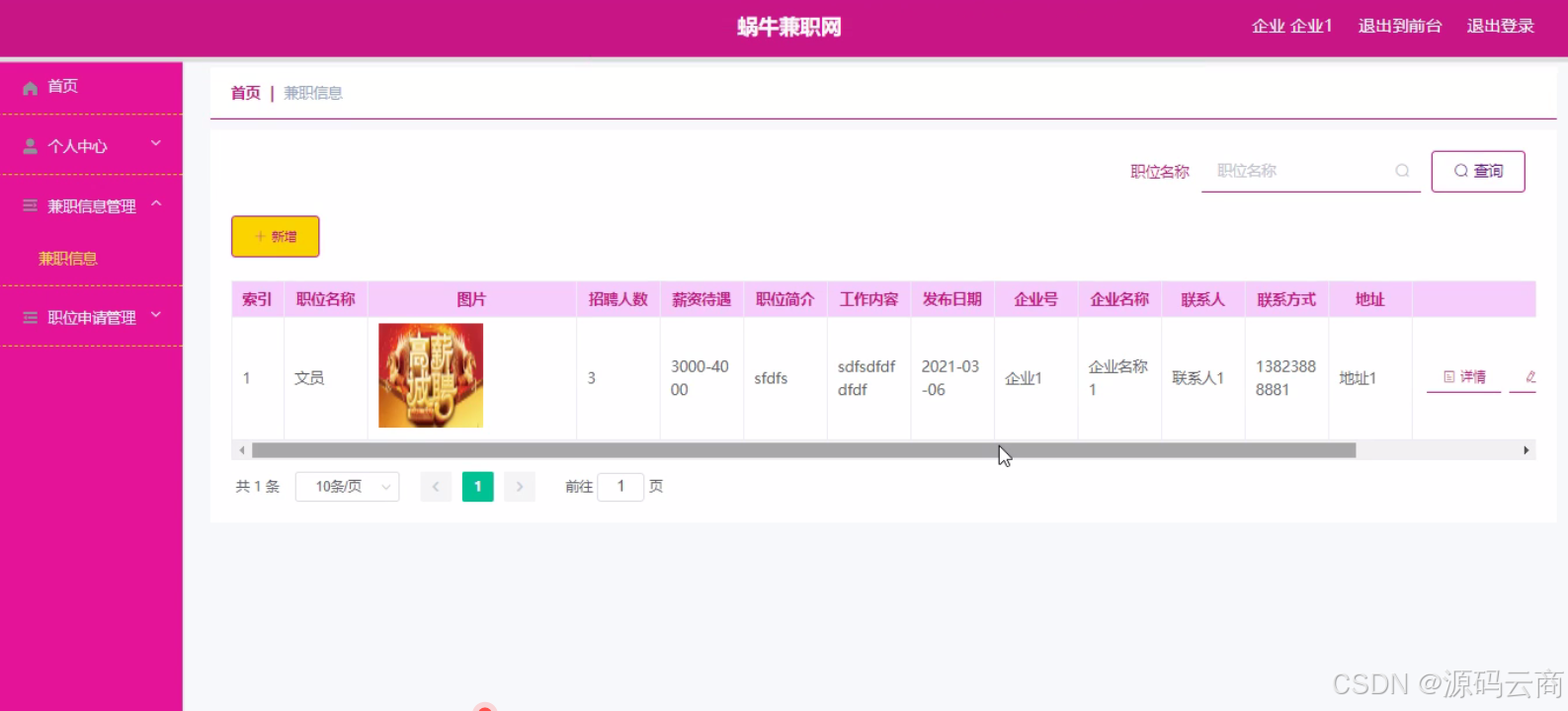
Task: Focus the 前往 page number input
Action: [620, 487]
